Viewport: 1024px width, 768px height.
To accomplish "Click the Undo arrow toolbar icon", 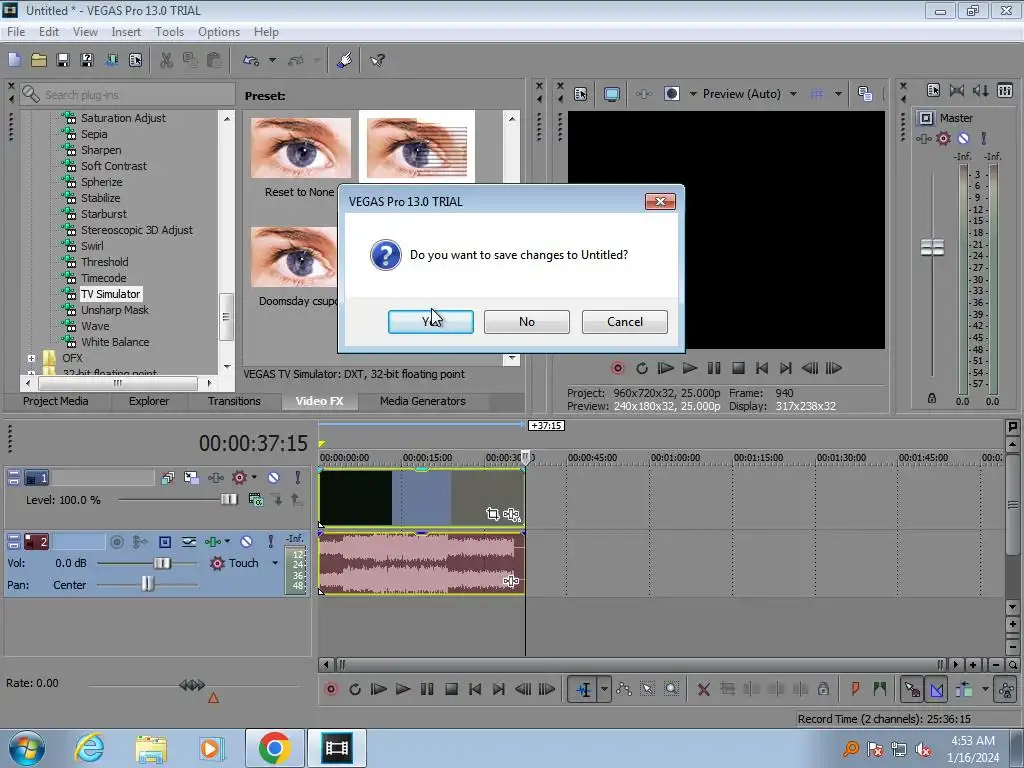I will (251, 60).
